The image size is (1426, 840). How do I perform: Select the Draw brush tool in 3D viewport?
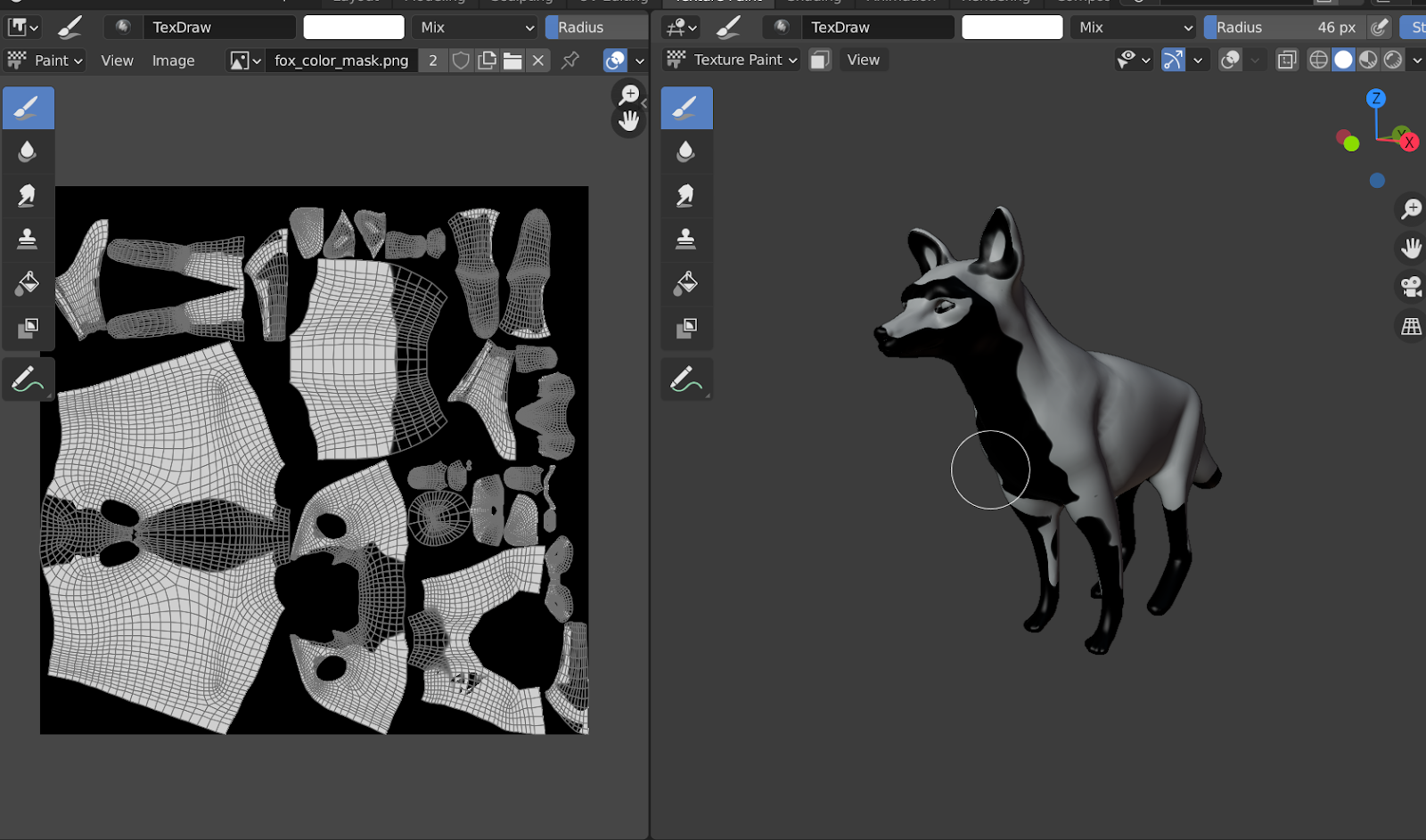686,108
